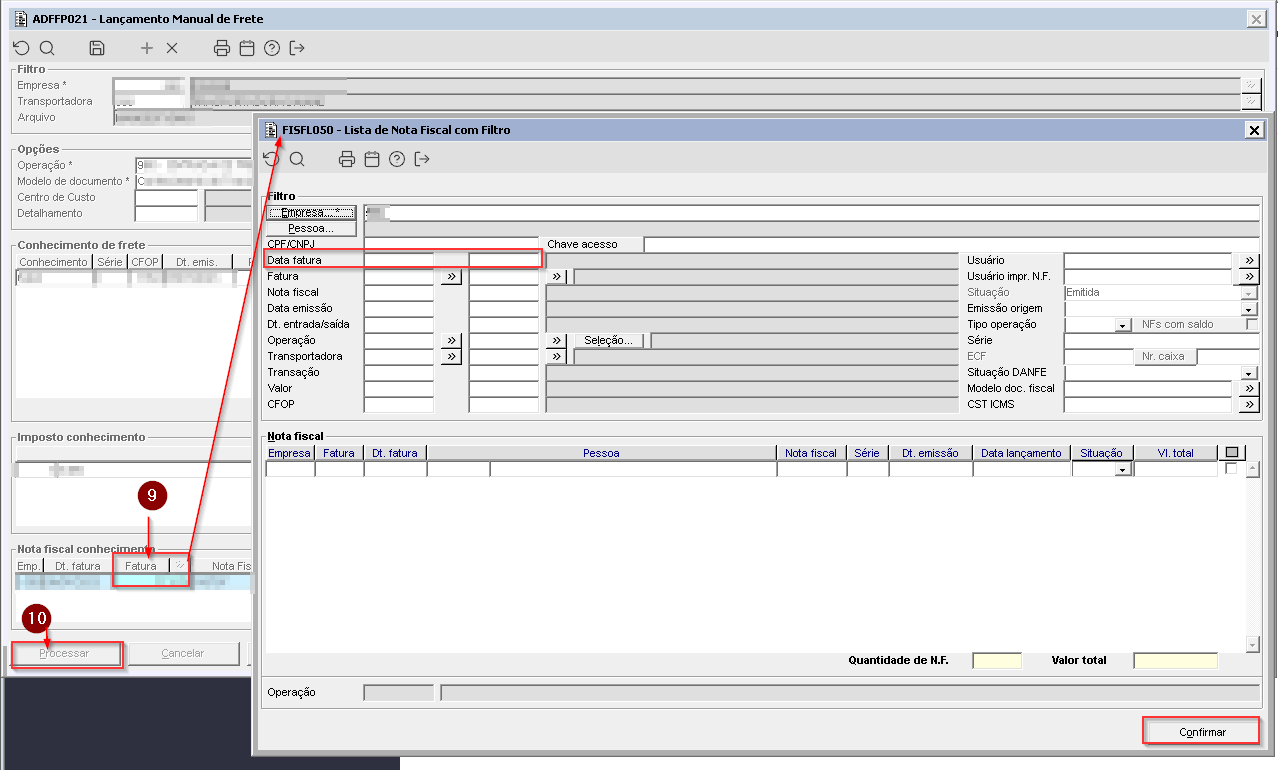Click the Confirmar button
Viewport: 1278px width, 770px height.
click(x=1202, y=732)
